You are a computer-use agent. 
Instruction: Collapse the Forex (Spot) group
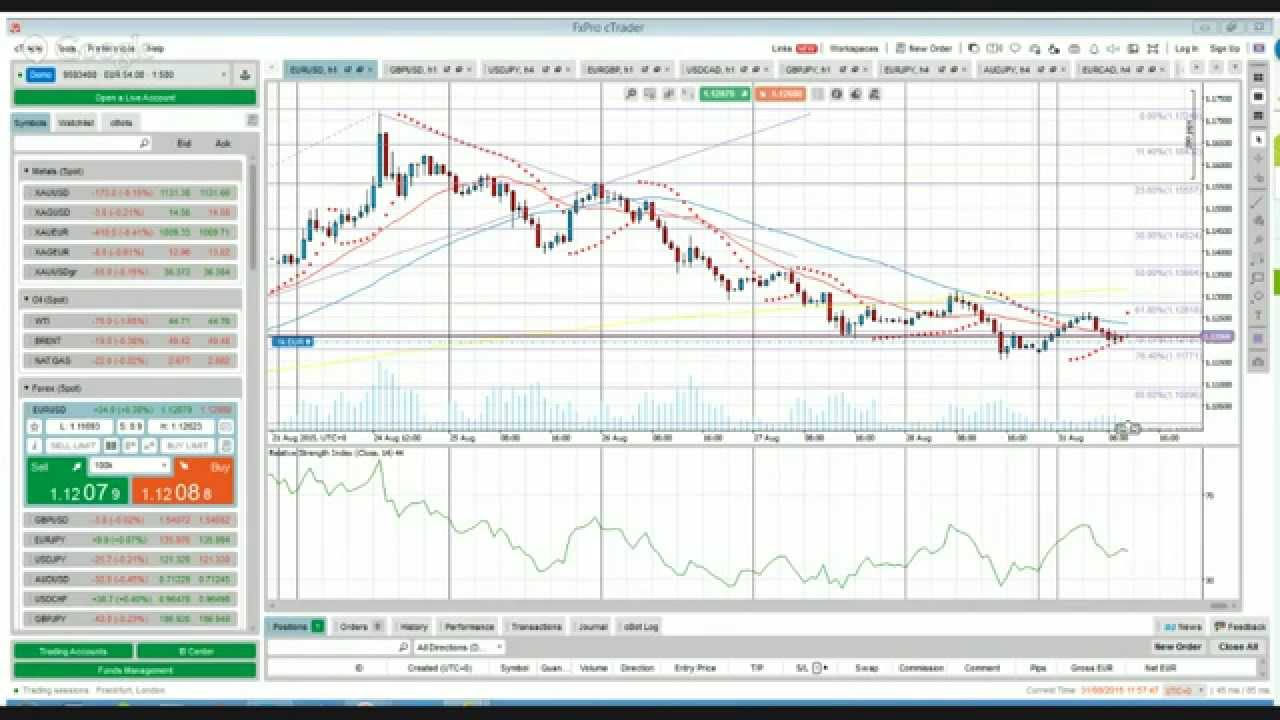(x=129, y=388)
